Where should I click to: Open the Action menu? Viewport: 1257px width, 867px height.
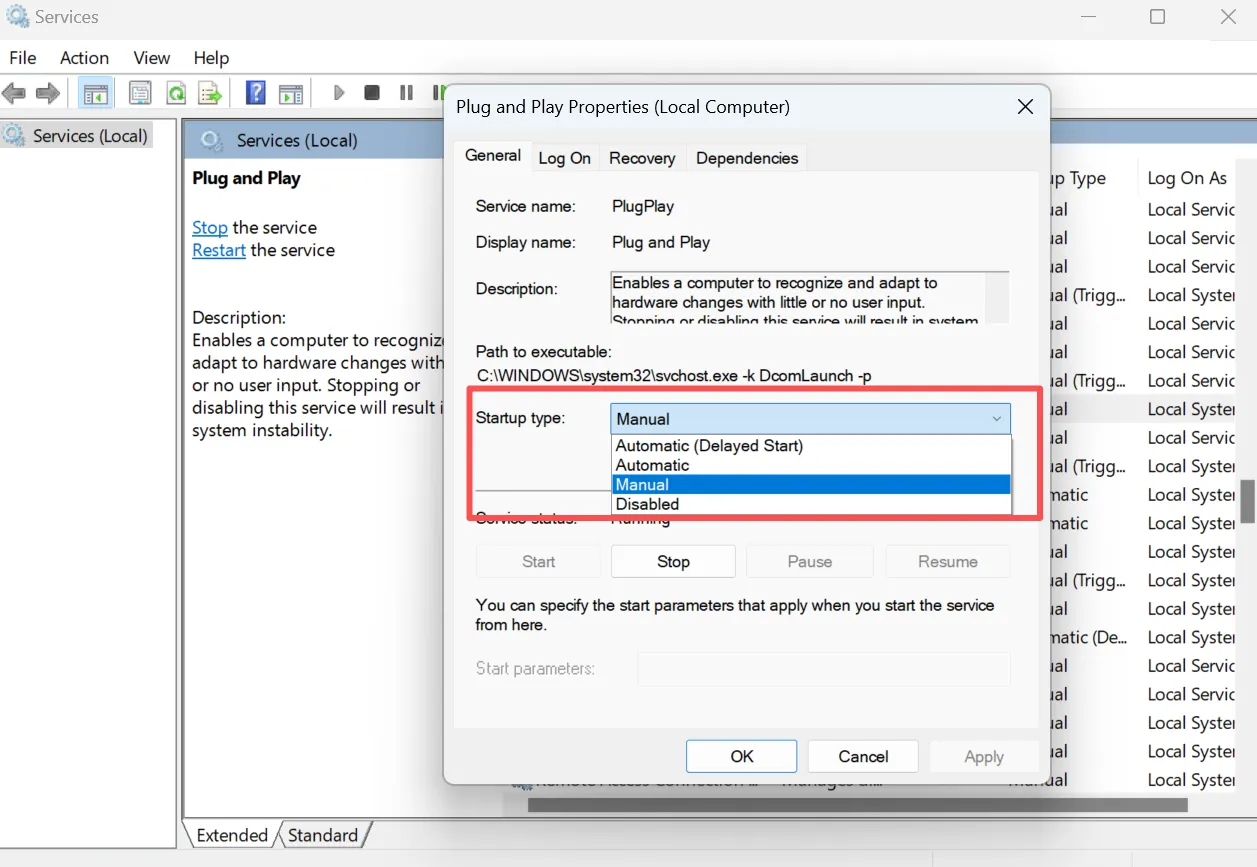coord(84,58)
